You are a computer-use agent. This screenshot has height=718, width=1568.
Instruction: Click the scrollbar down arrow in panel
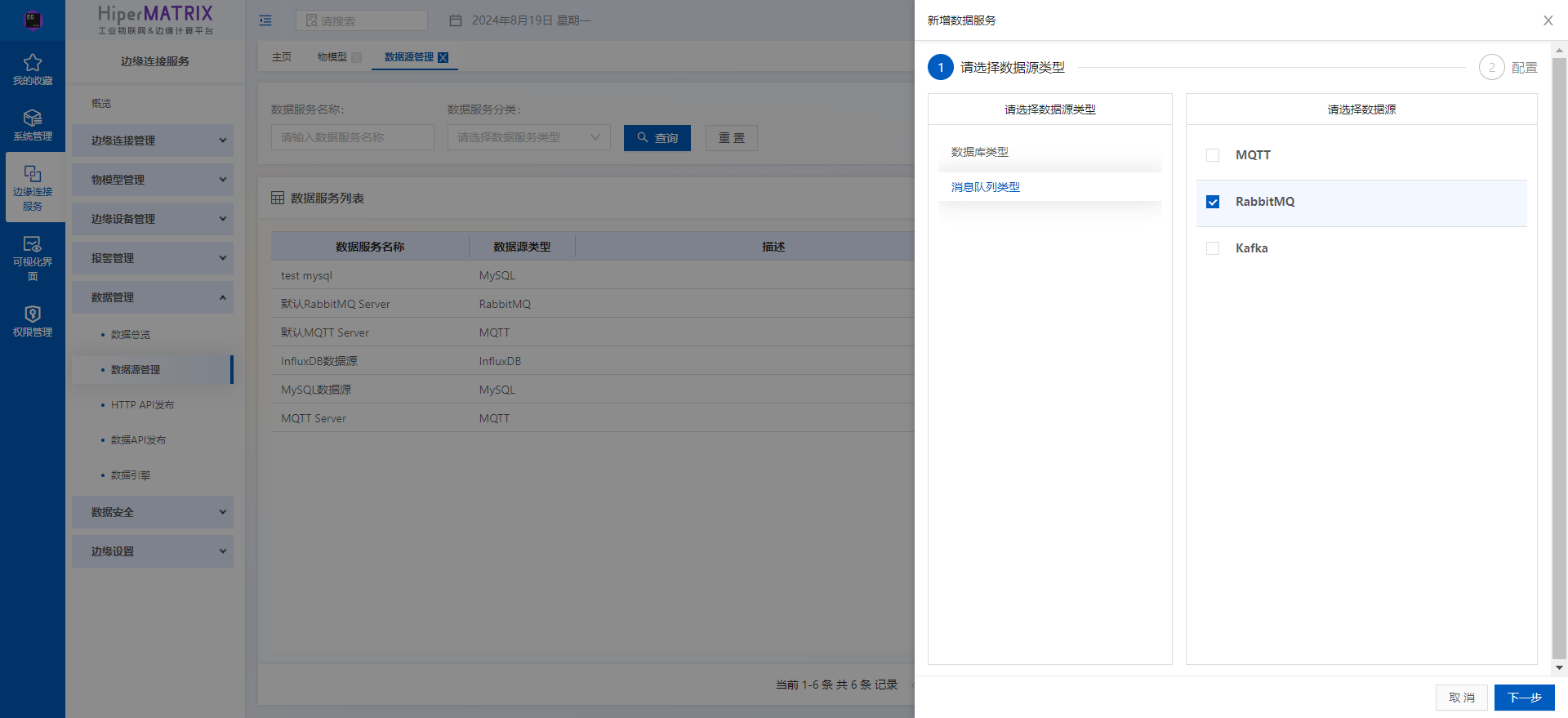(1559, 667)
